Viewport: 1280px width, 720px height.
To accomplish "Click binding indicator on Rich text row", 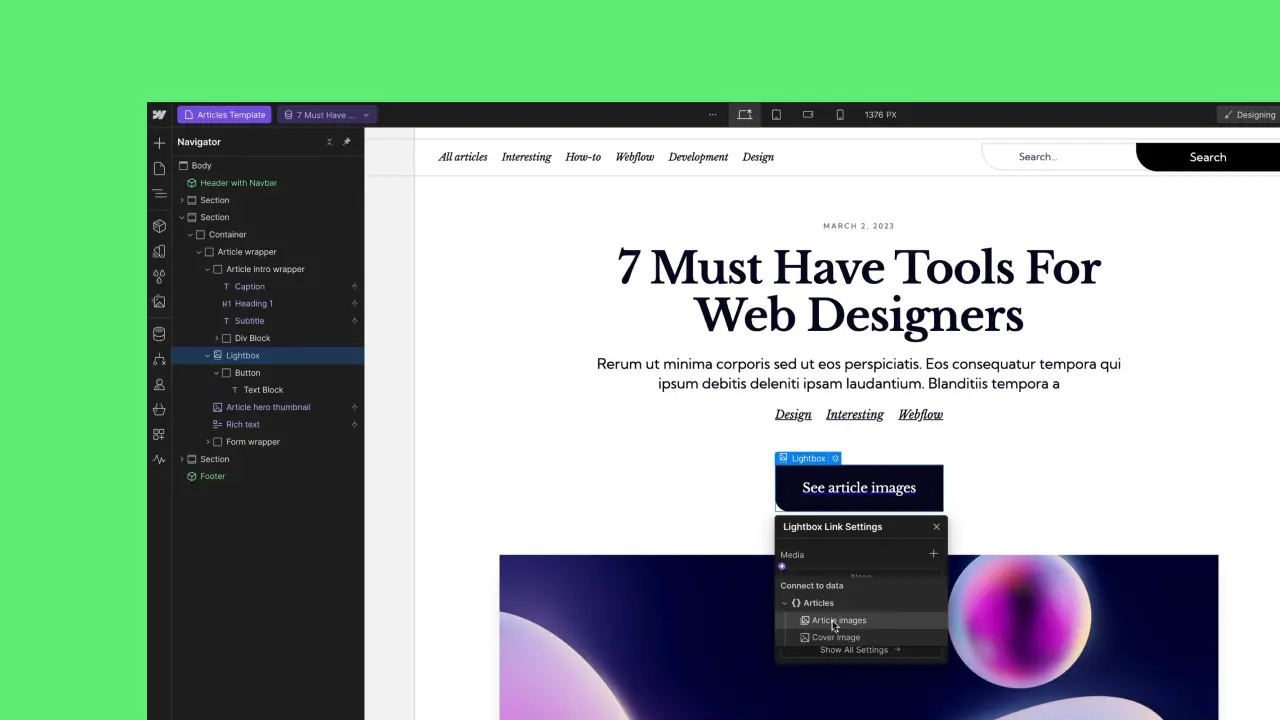I will tap(354, 425).
